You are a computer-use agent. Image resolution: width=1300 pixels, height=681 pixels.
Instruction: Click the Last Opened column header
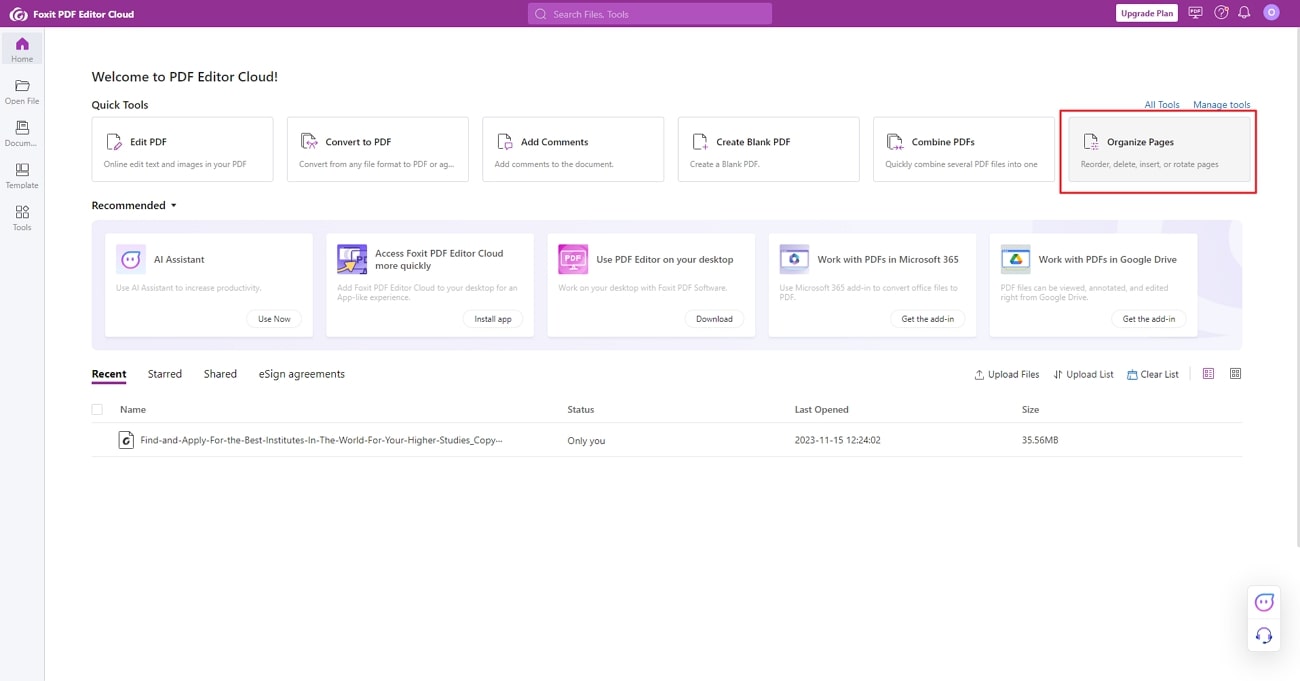click(822, 409)
